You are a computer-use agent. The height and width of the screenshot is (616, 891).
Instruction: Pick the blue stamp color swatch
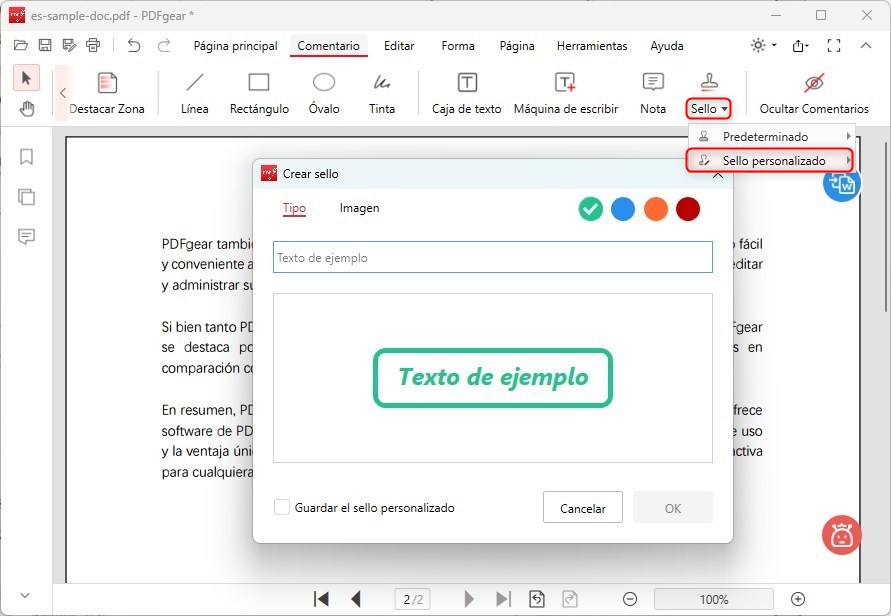coord(623,210)
